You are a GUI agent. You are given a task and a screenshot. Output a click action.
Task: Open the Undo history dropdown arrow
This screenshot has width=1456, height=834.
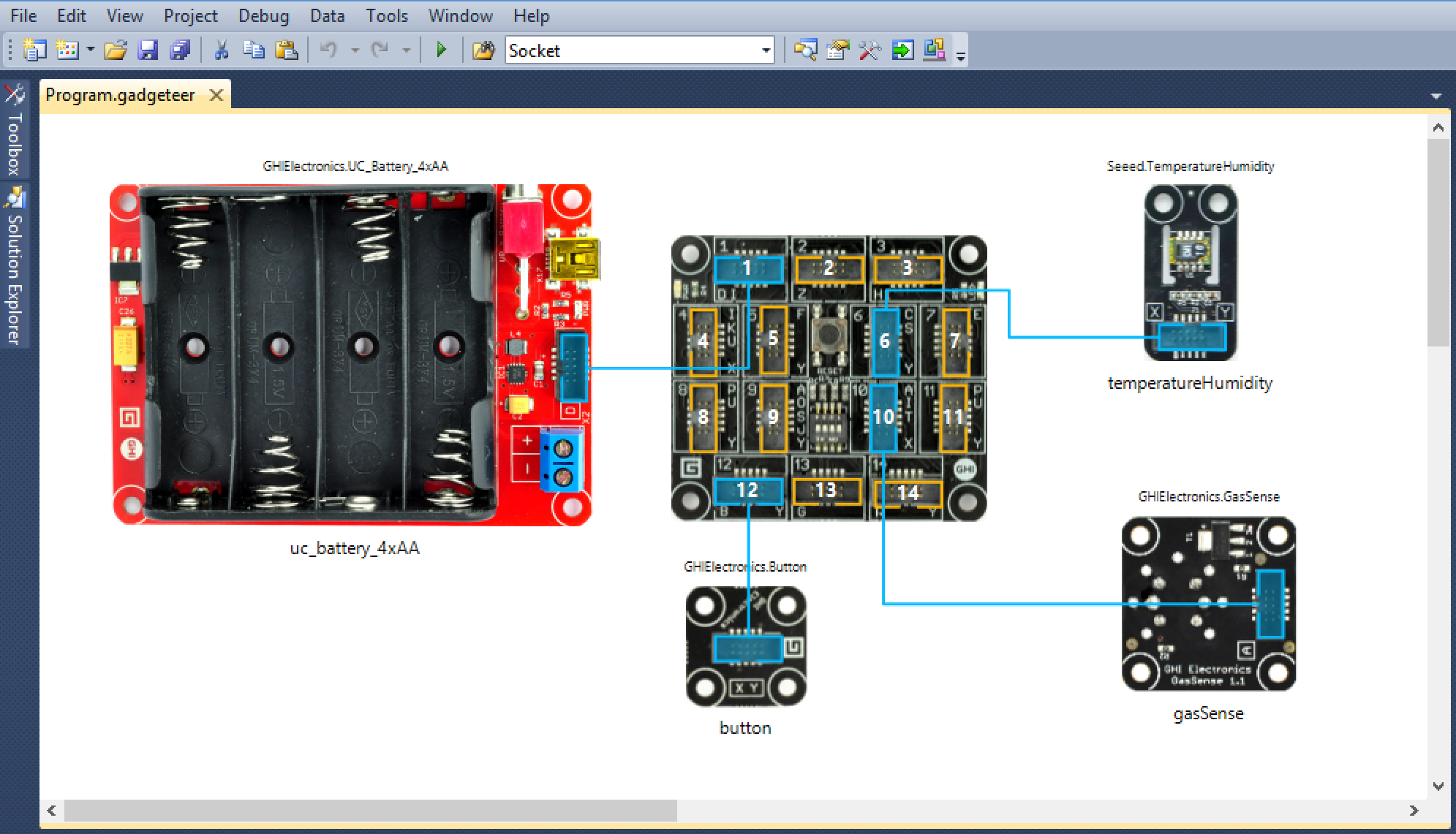click(x=355, y=50)
